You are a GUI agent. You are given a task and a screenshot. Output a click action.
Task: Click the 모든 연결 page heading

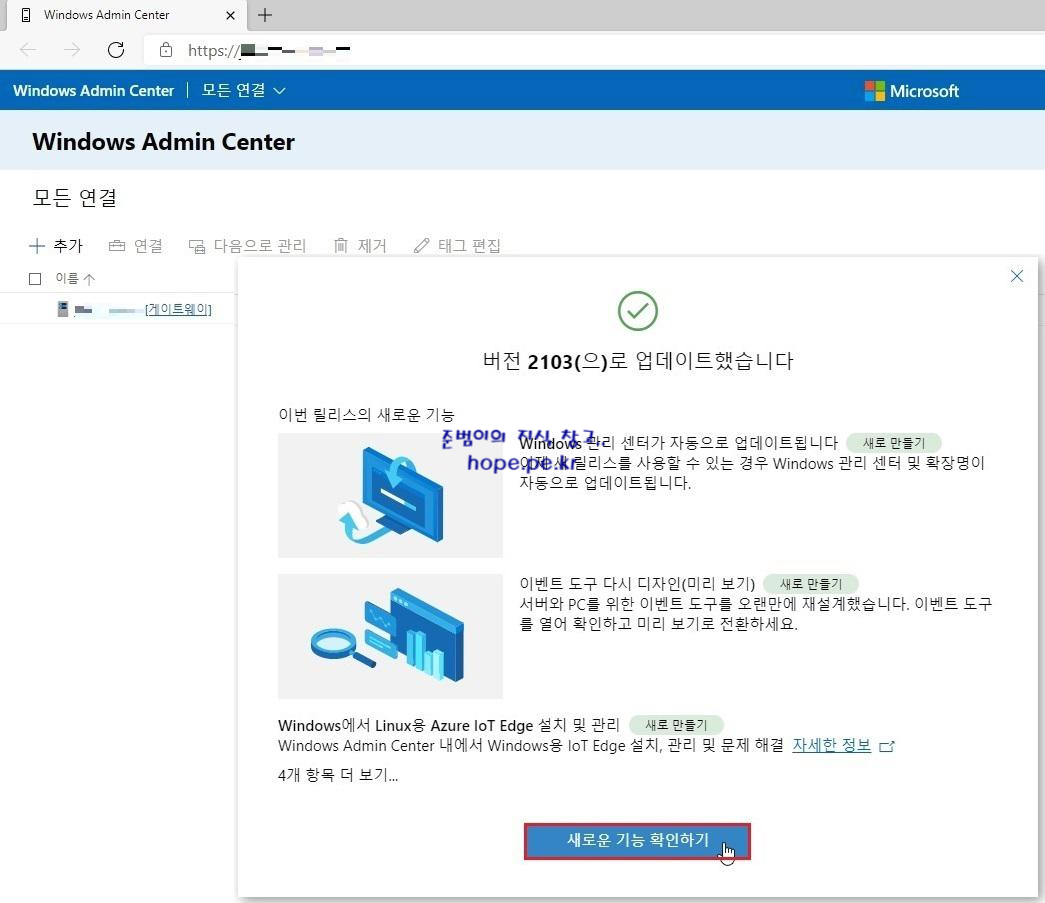(75, 198)
